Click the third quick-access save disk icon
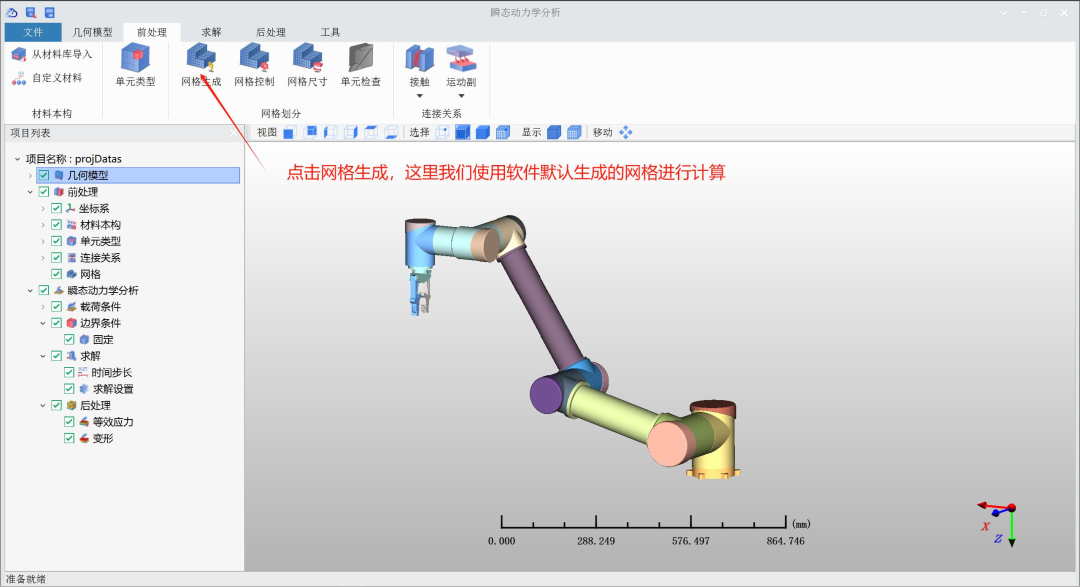This screenshot has width=1080, height=587. point(49,12)
